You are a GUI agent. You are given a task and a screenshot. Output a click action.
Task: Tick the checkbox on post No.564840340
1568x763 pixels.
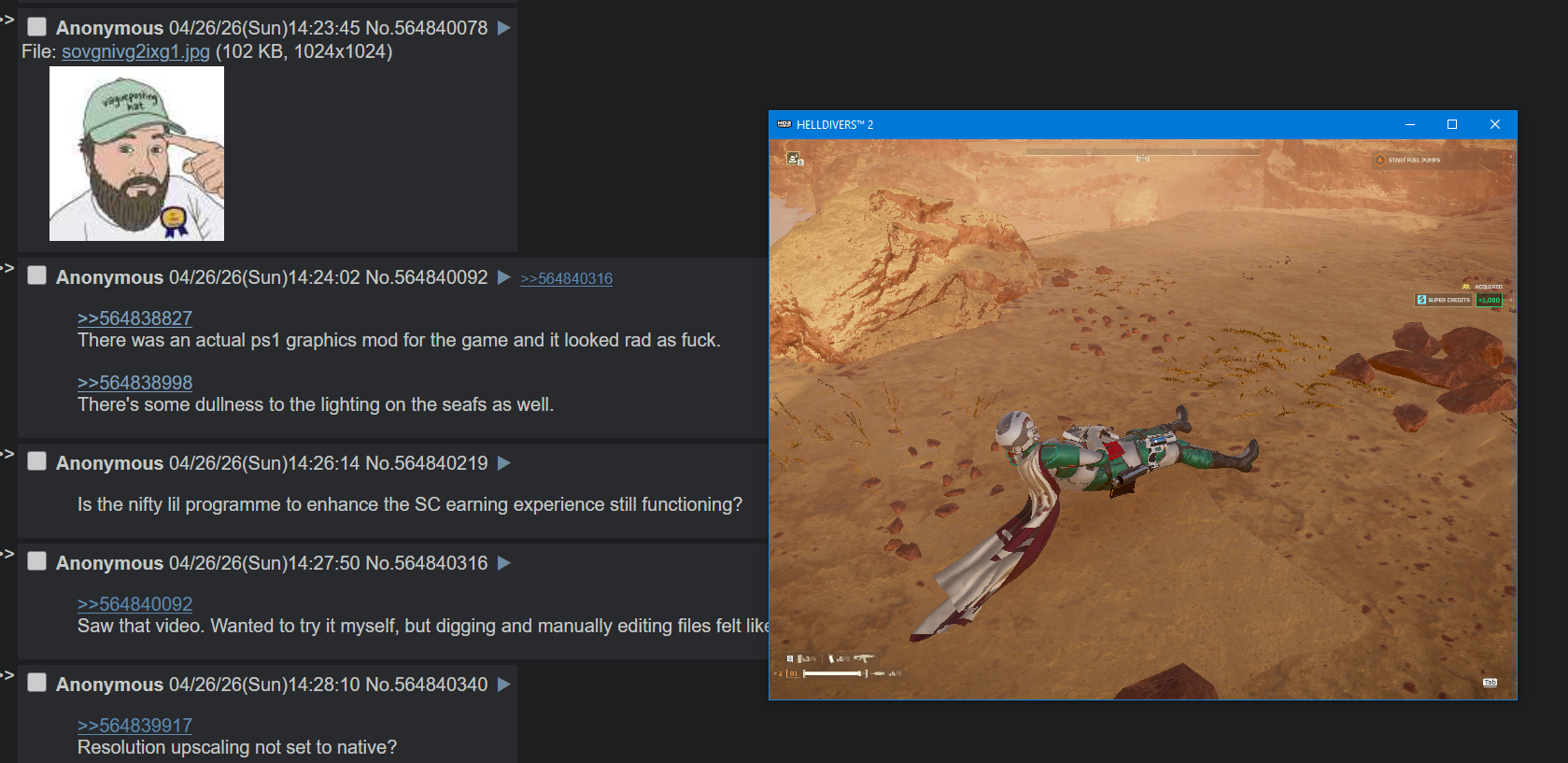point(36,683)
